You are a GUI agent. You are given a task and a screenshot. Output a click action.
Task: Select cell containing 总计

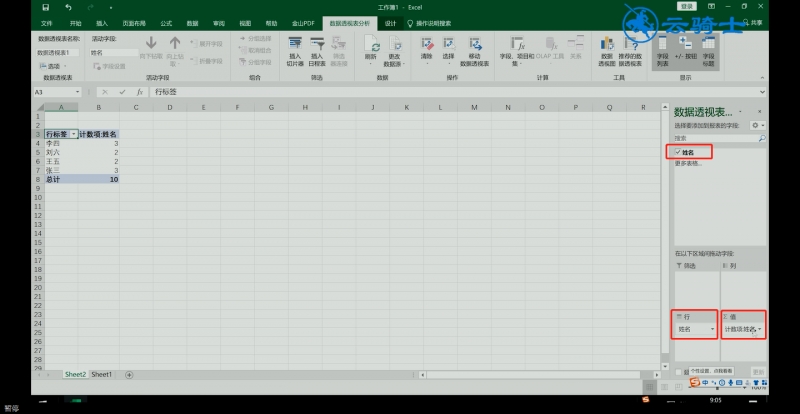[61, 180]
